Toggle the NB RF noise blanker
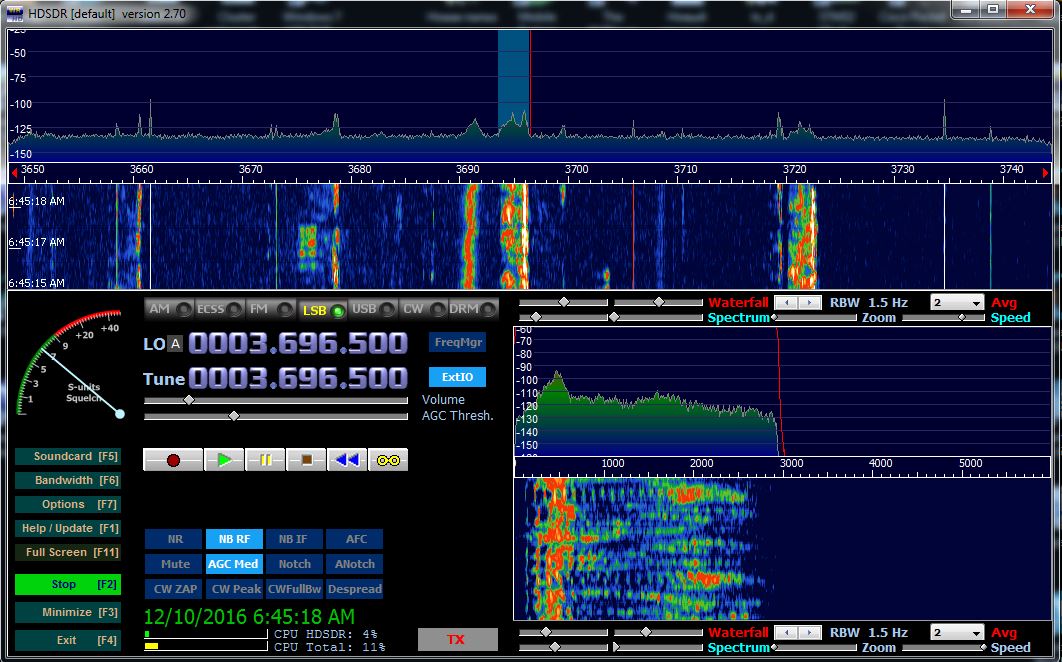Screen dimensions: 1062x662 click(x=233, y=540)
